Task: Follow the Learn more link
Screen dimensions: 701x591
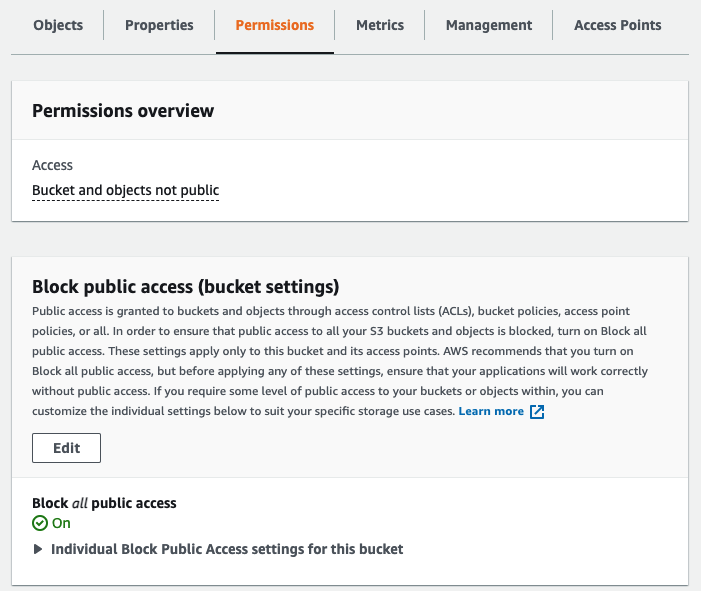Action: (491, 411)
